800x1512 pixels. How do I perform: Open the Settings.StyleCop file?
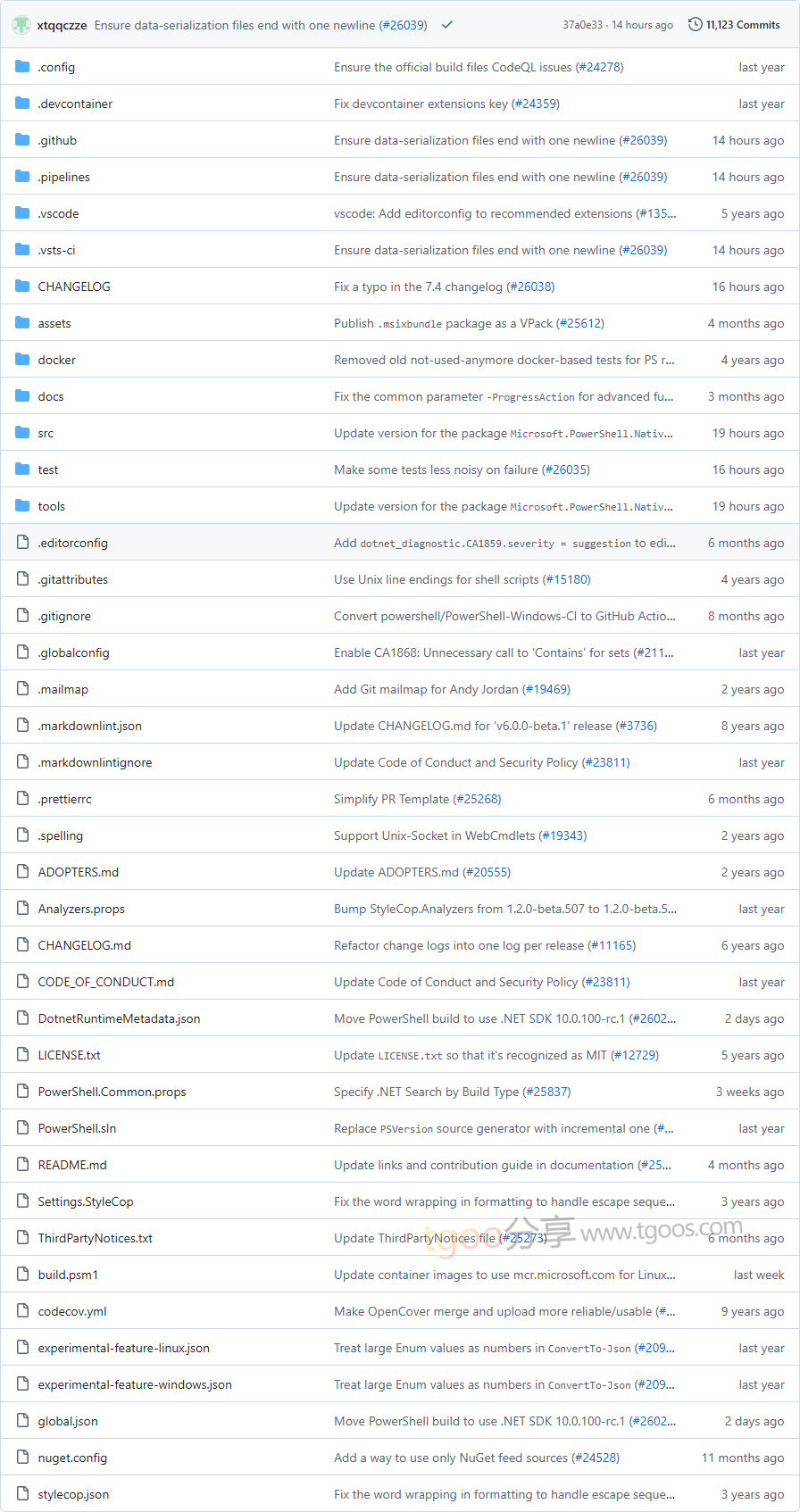[x=85, y=1201]
